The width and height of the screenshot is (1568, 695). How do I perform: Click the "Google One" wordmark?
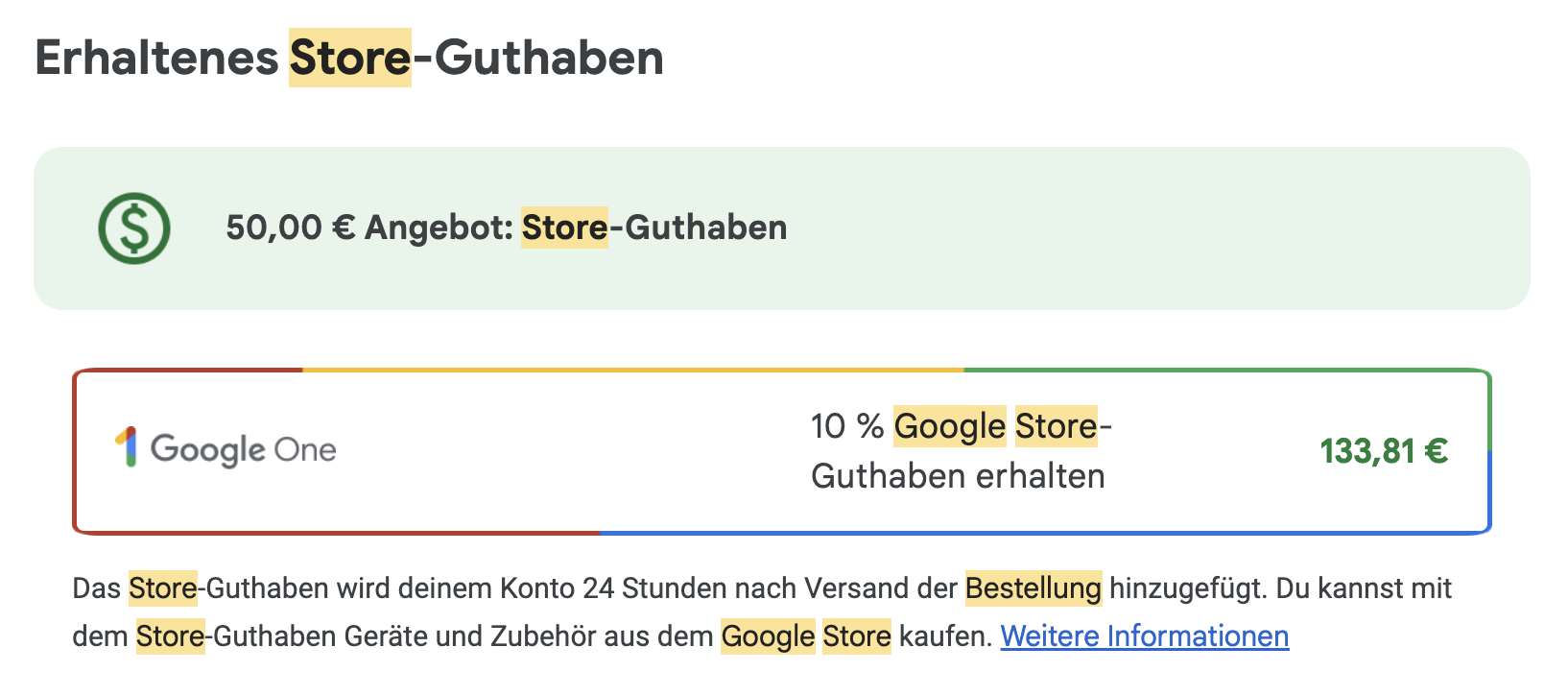tap(244, 449)
